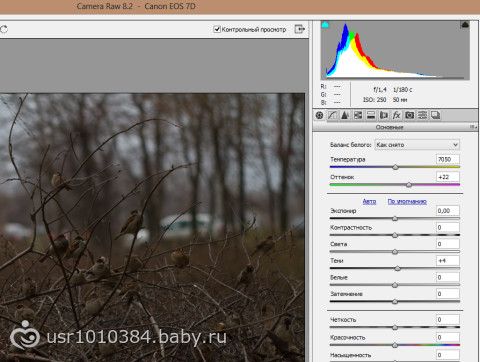Click the Экспонир exposure slider handle
This screenshot has width=480, height=362.
tap(395, 219)
